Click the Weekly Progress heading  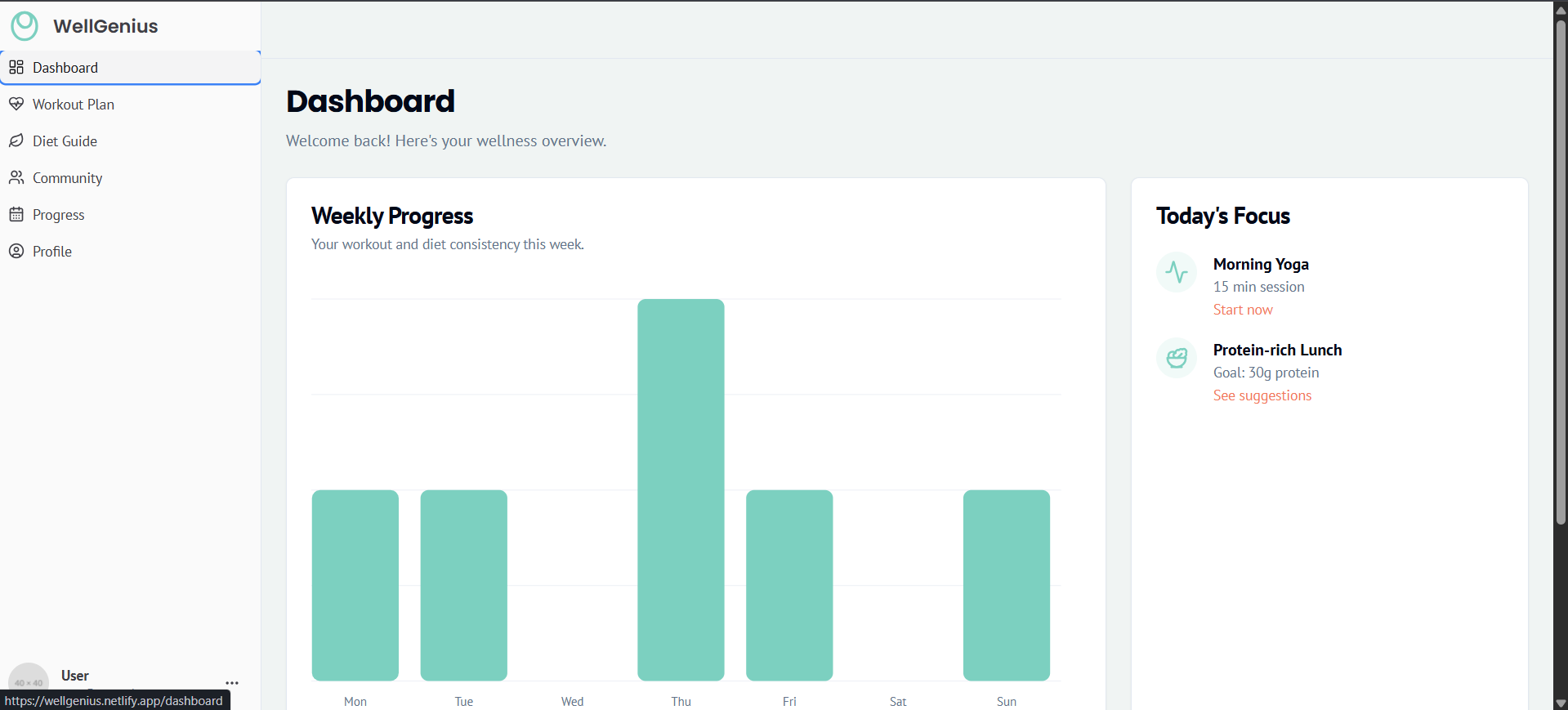[x=392, y=216]
